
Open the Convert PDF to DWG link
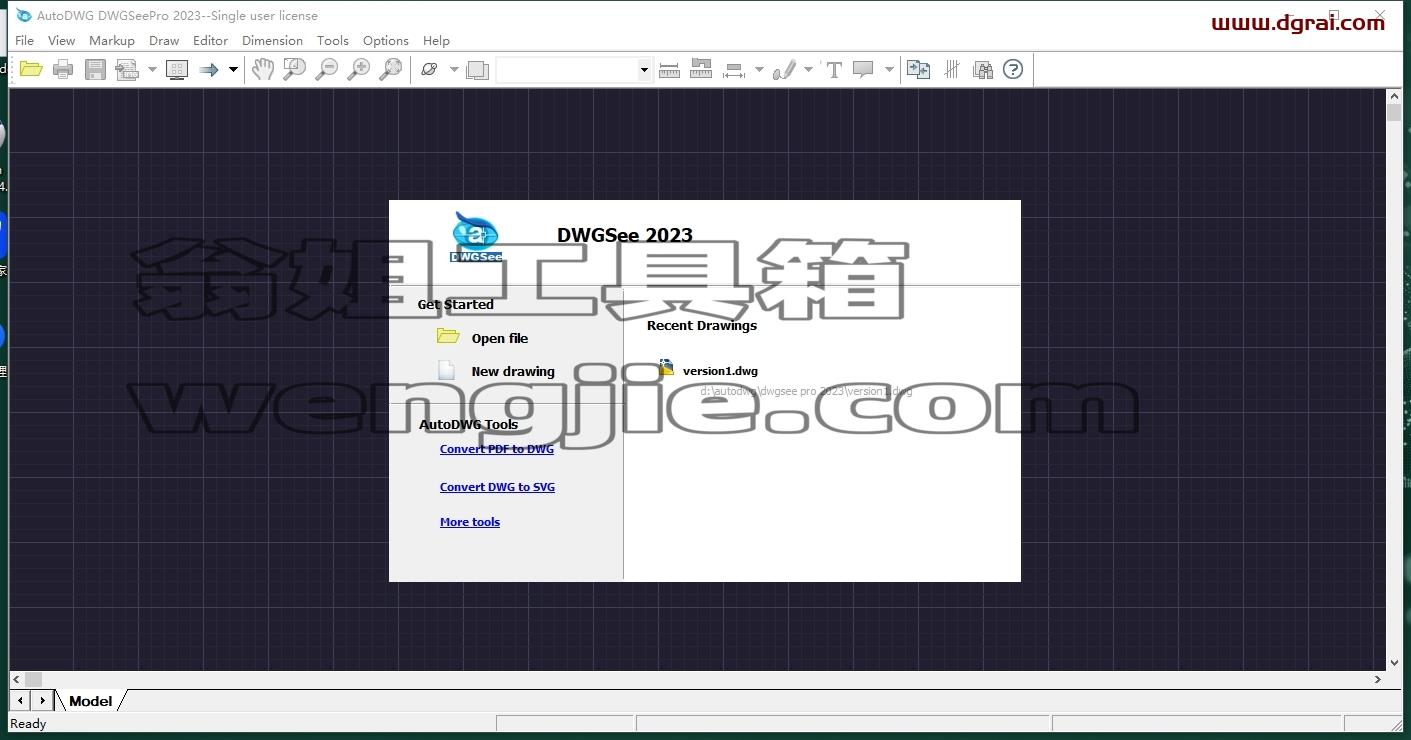(x=497, y=449)
